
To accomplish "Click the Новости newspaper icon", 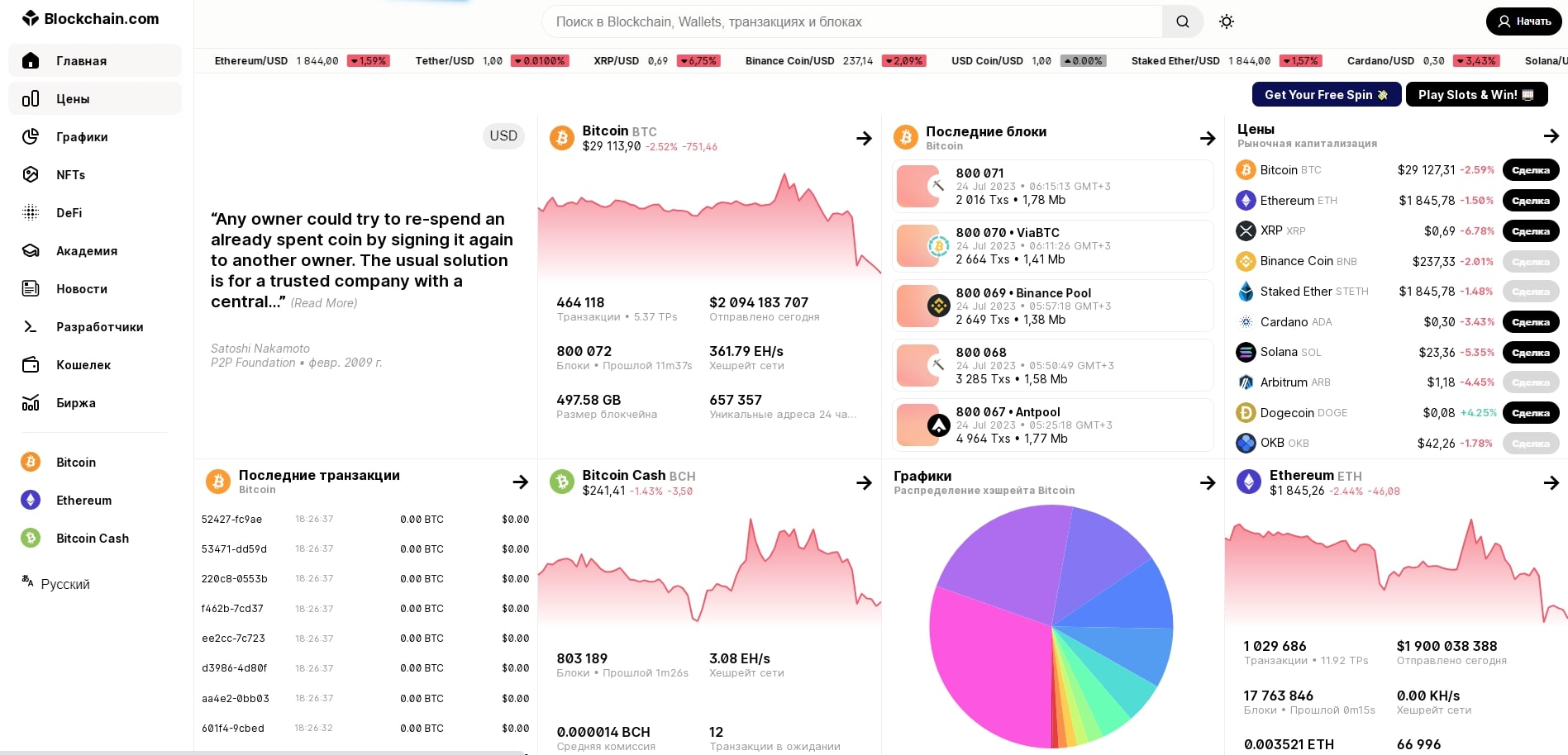I will [x=31, y=288].
